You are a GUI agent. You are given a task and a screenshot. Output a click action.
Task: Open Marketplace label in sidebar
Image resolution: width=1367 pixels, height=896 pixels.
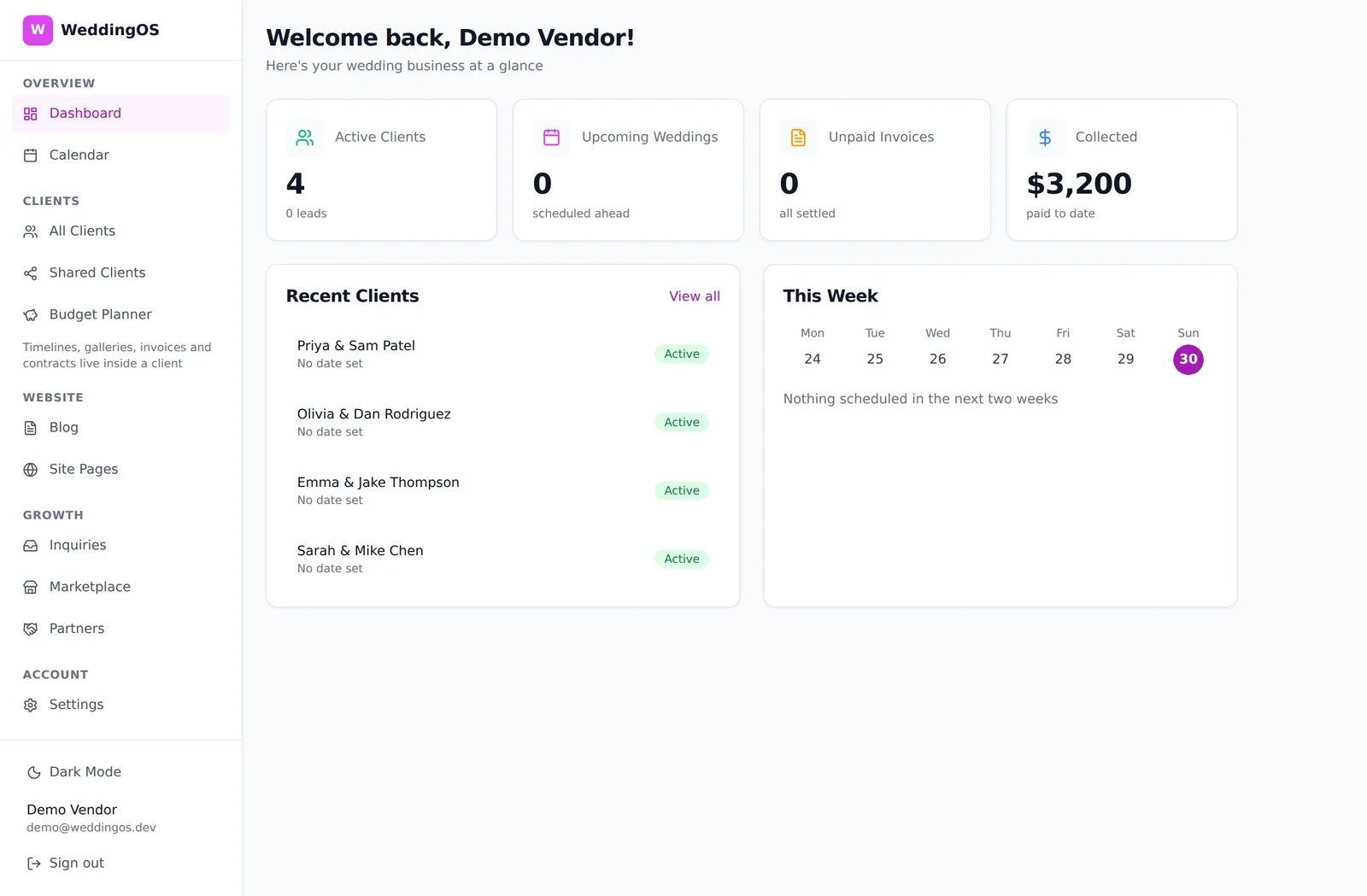tap(90, 587)
